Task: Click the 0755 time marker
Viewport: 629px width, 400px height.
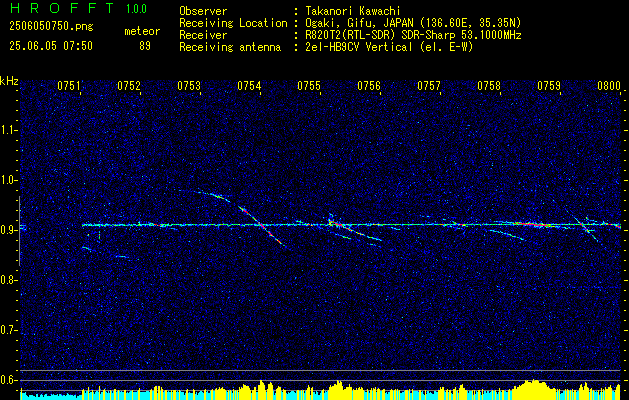Action: pyautogui.click(x=309, y=85)
